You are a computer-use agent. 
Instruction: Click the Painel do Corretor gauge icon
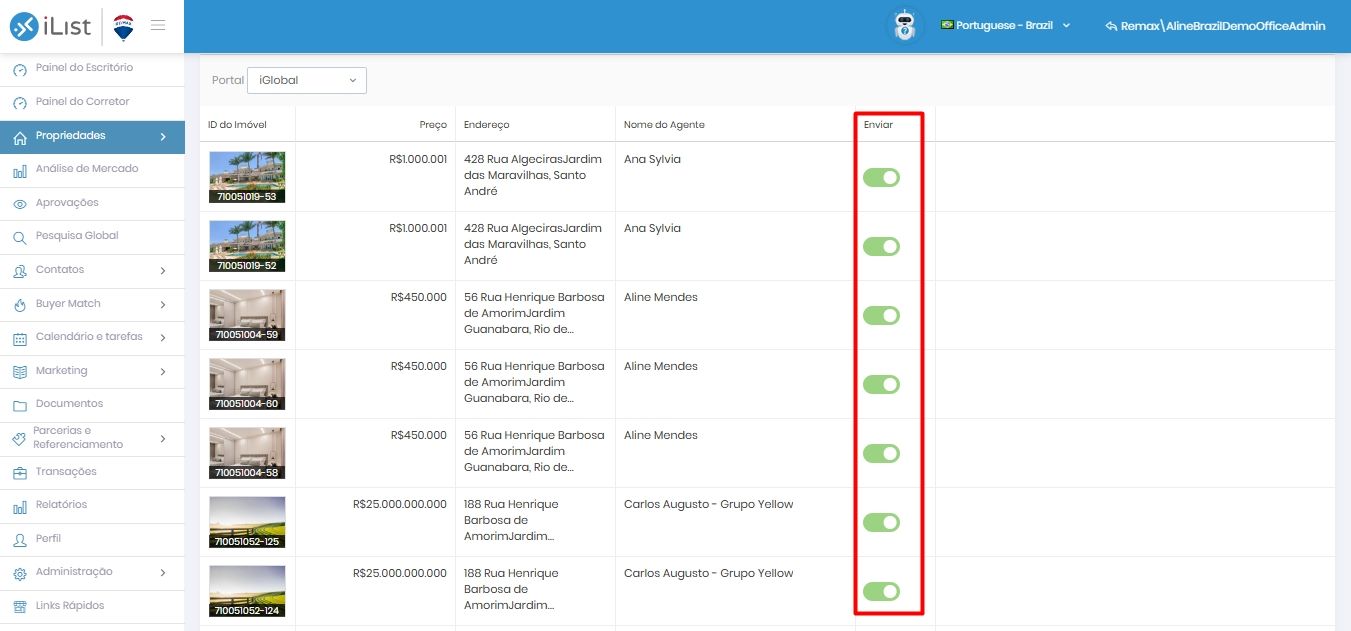[x=20, y=103]
